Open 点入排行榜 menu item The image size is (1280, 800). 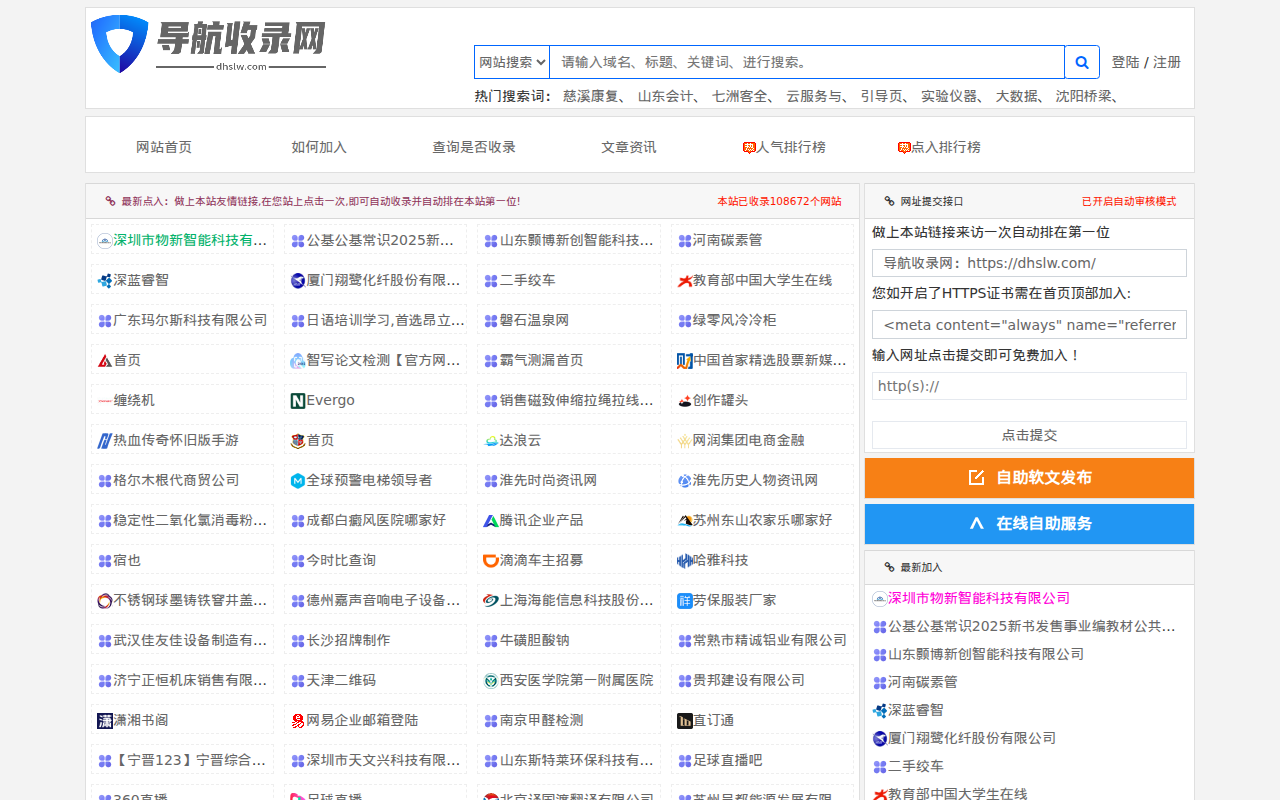point(939,147)
